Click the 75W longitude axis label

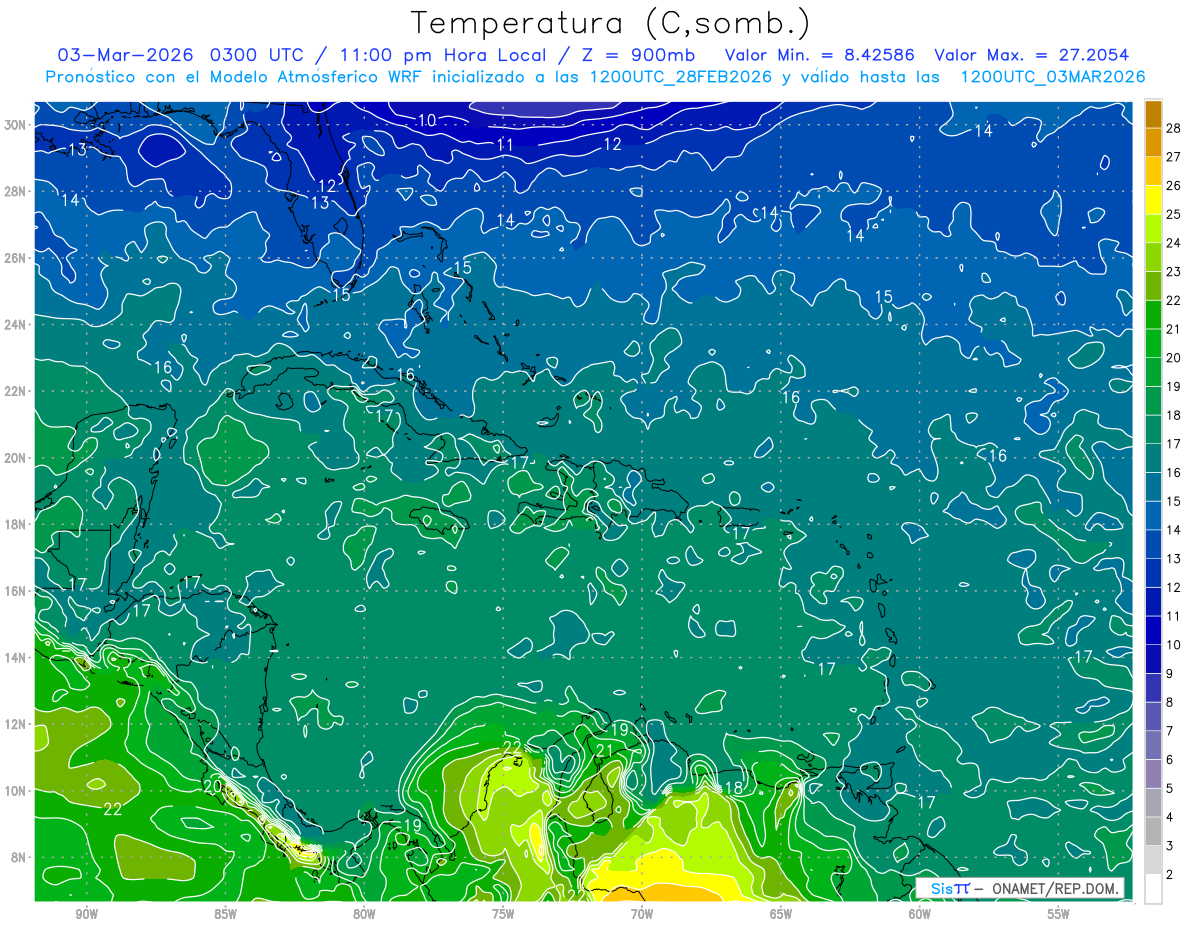503,914
